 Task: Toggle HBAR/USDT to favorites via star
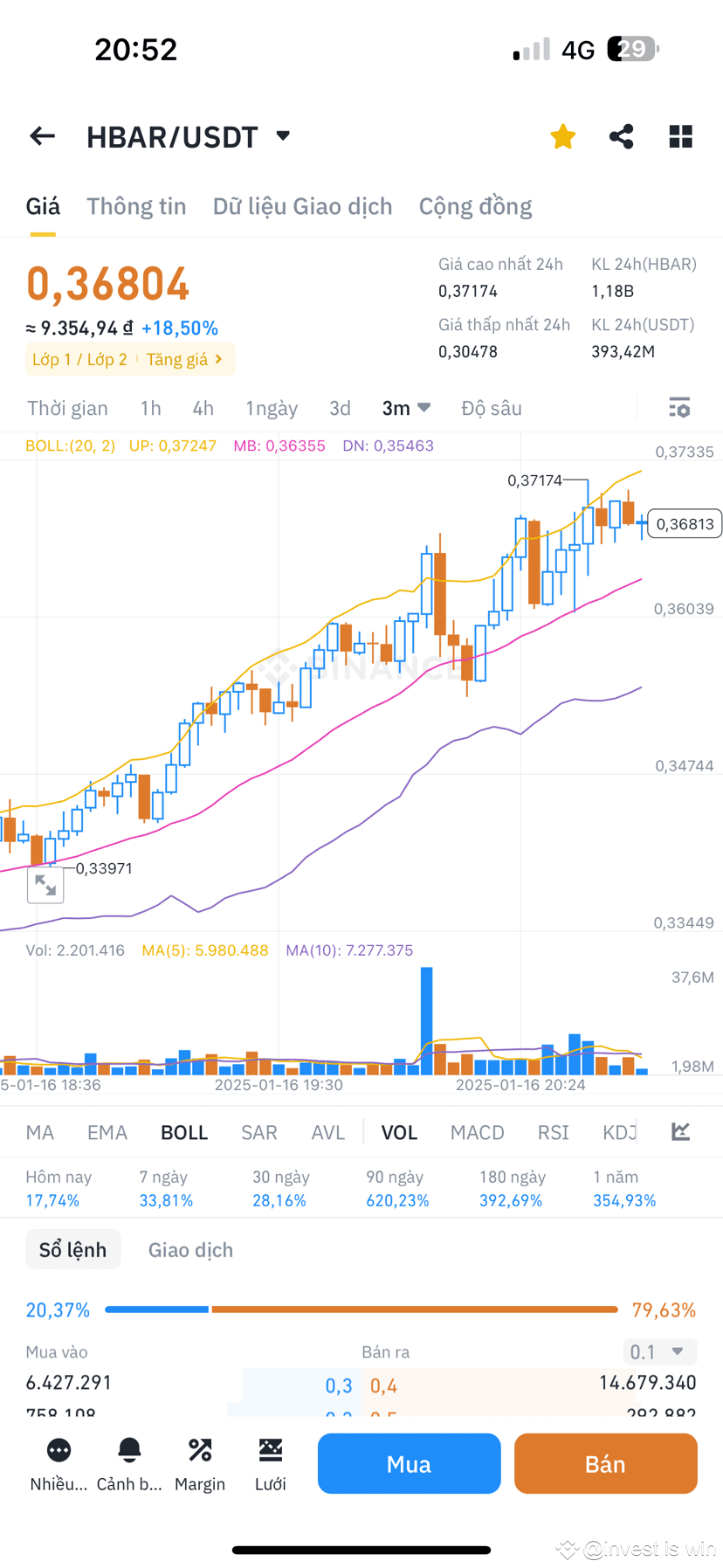(x=562, y=135)
